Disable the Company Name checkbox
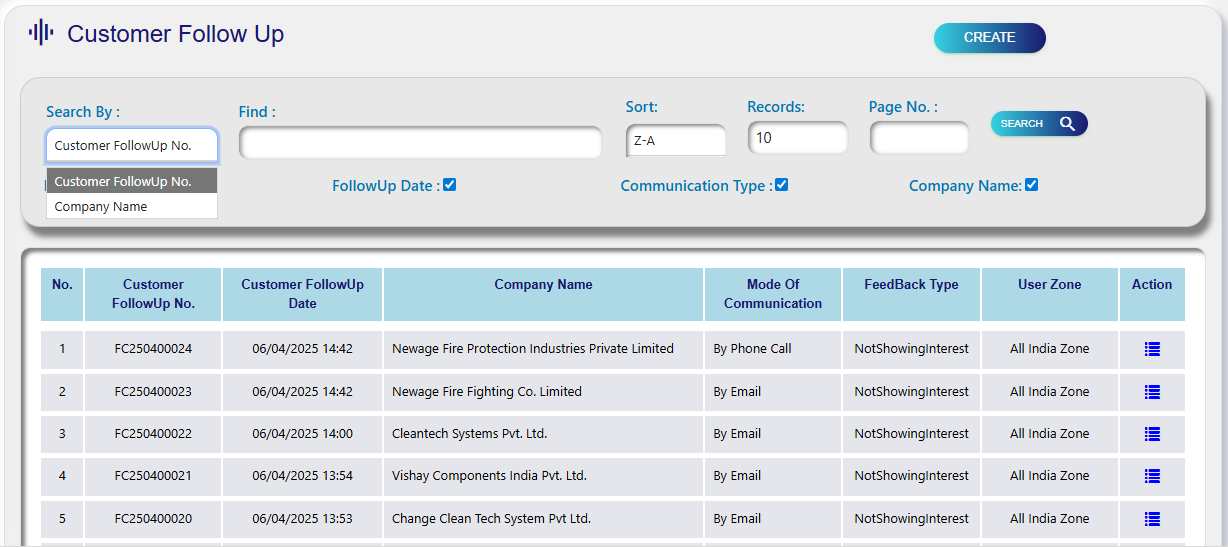The image size is (1228, 547). 1031,185
